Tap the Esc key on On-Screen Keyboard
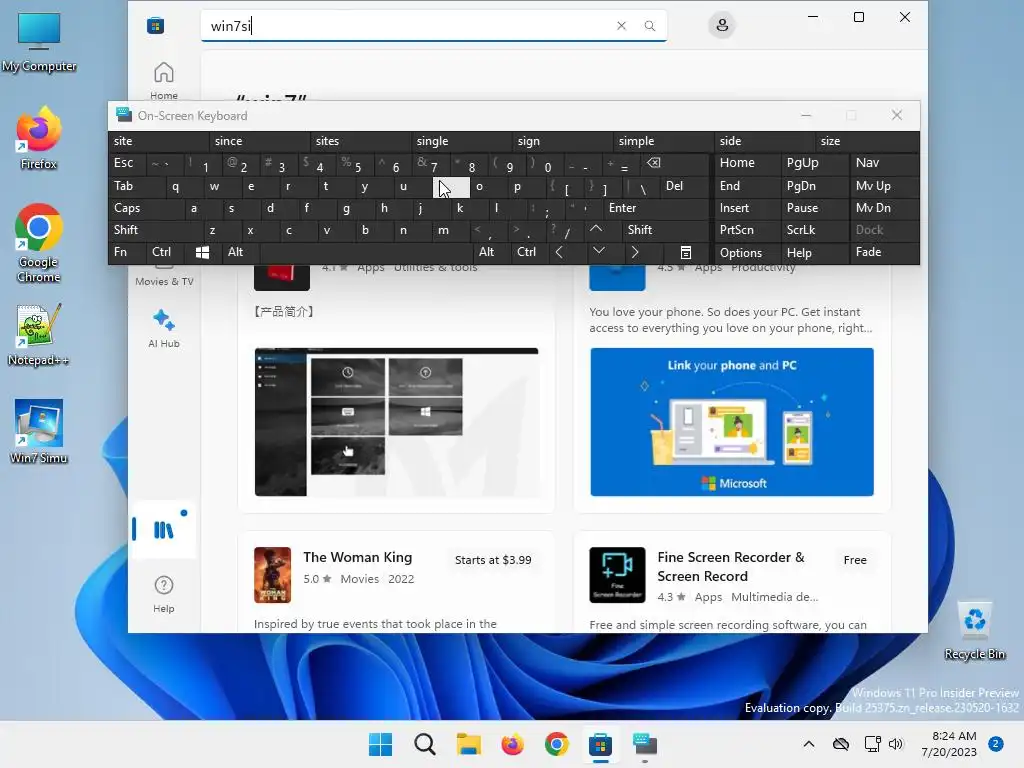 click(x=127, y=163)
